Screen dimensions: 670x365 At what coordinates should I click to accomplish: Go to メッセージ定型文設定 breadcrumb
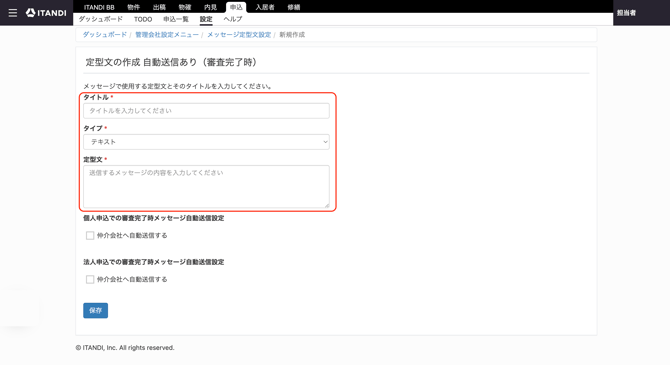click(x=239, y=35)
